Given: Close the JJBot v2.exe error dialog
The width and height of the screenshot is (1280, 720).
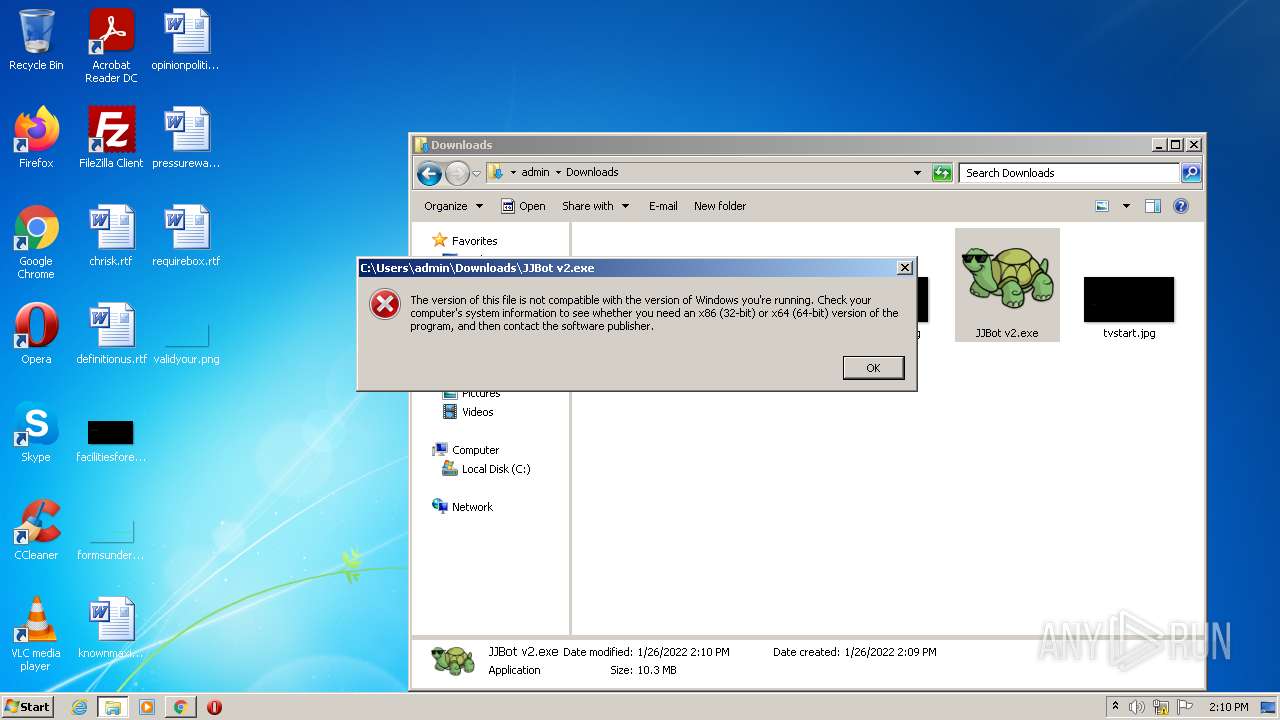Looking at the screenshot, I should pos(904,267).
